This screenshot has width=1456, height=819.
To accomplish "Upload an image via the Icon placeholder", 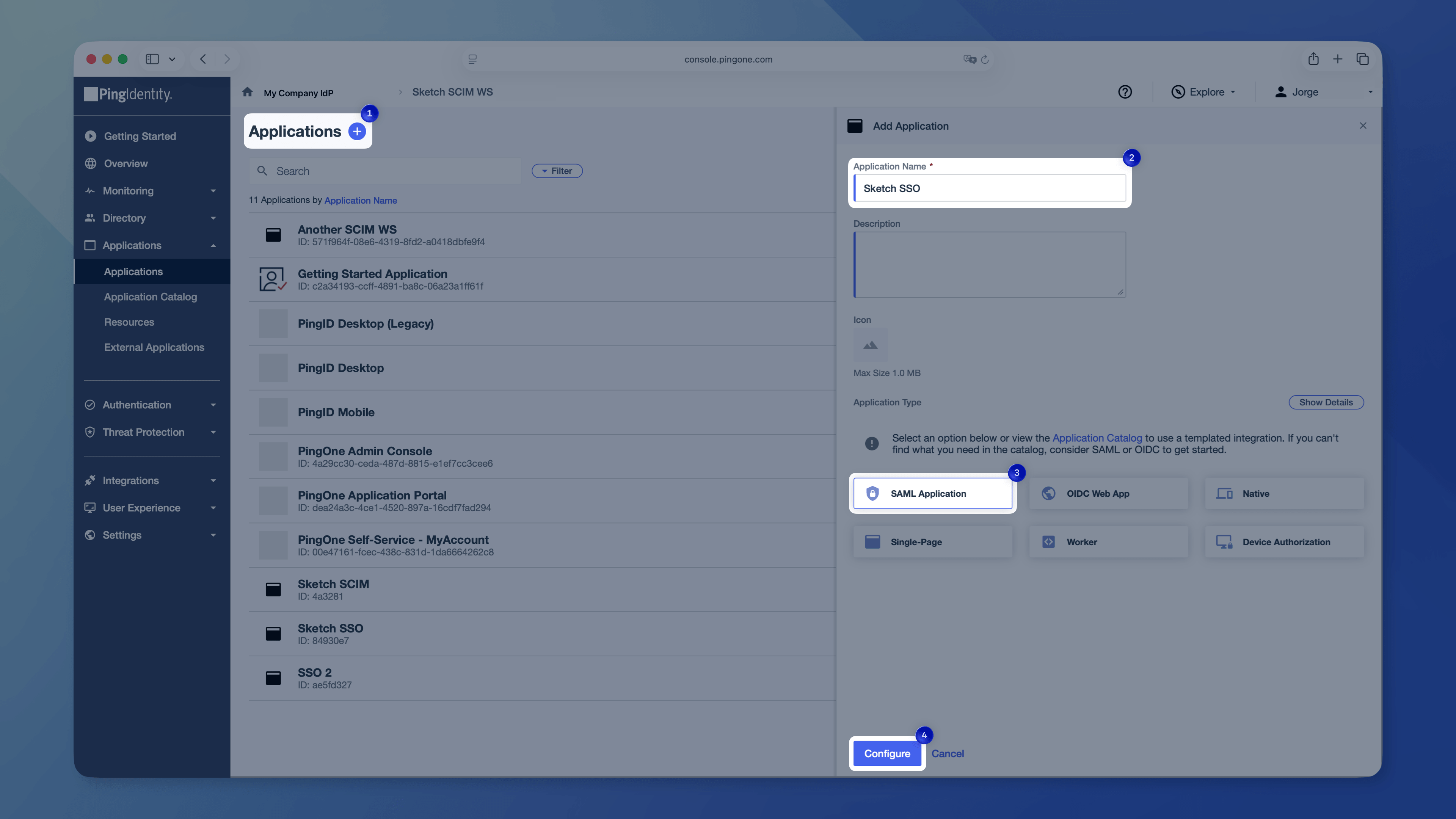I will pos(871,345).
